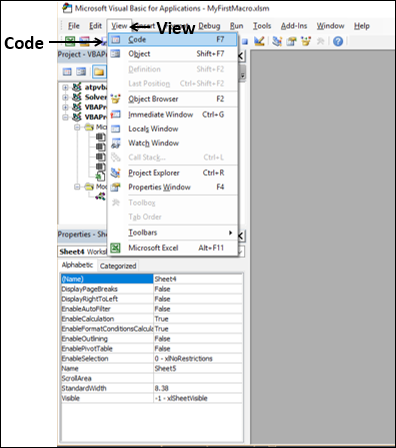Choose Project Explorer in View menu

[172, 173]
